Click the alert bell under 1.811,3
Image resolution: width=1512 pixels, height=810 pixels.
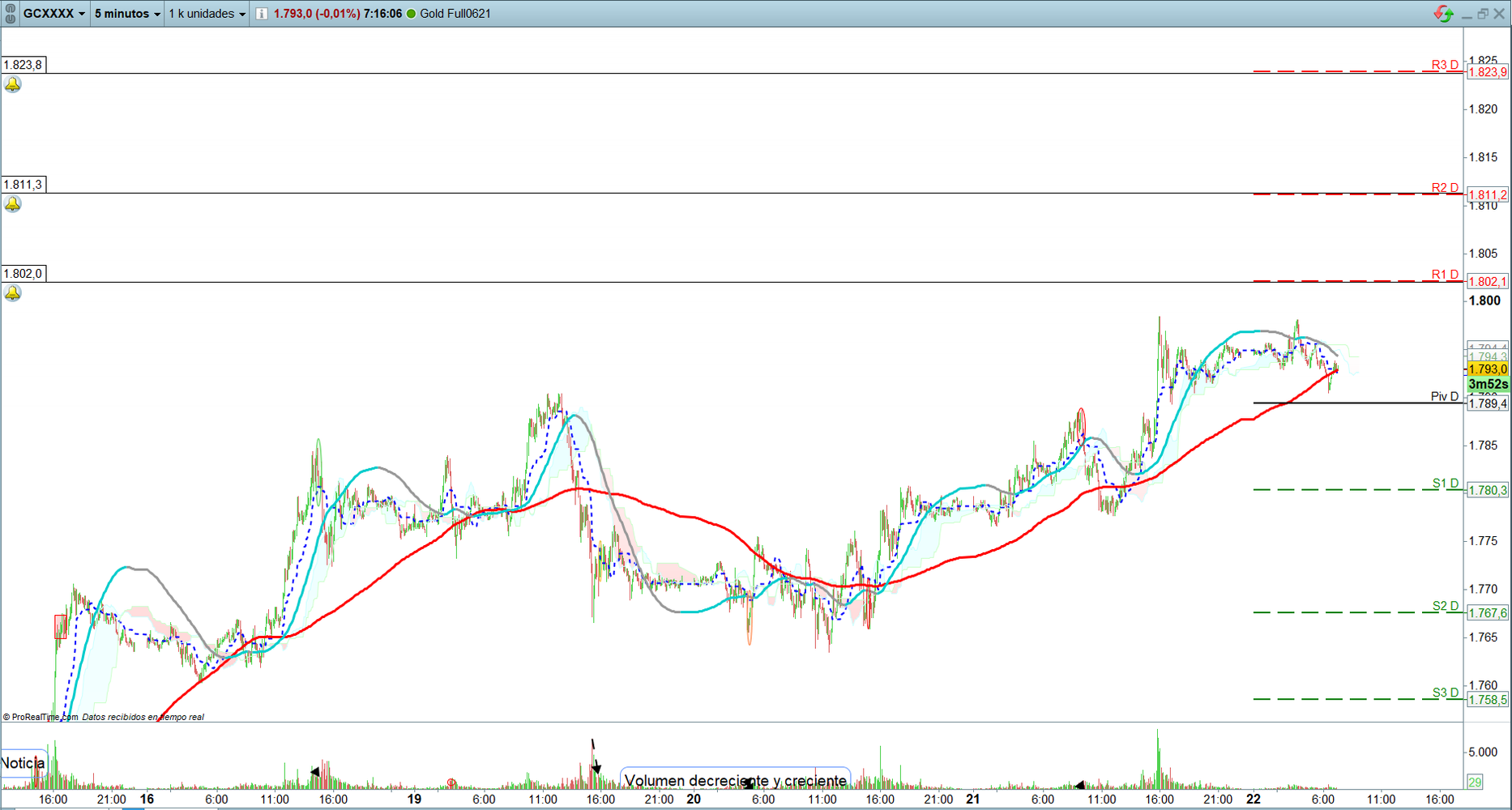pos(13,204)
